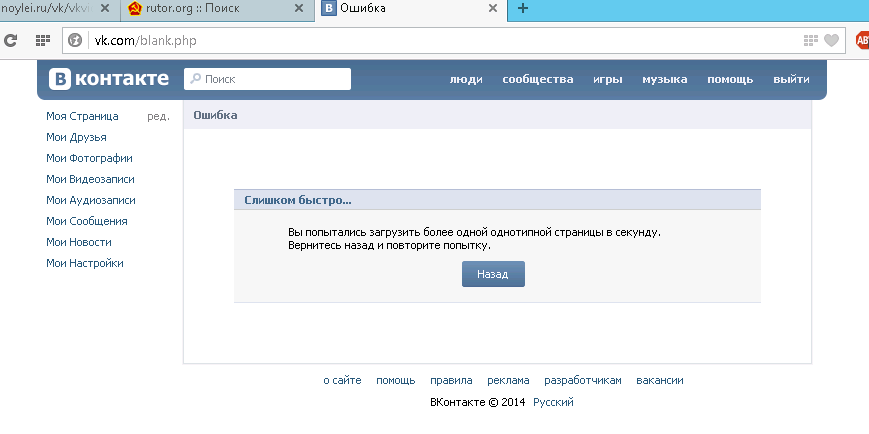Open помощь footer link
Viewport: 869px width, 434px height.
(396, 381)
